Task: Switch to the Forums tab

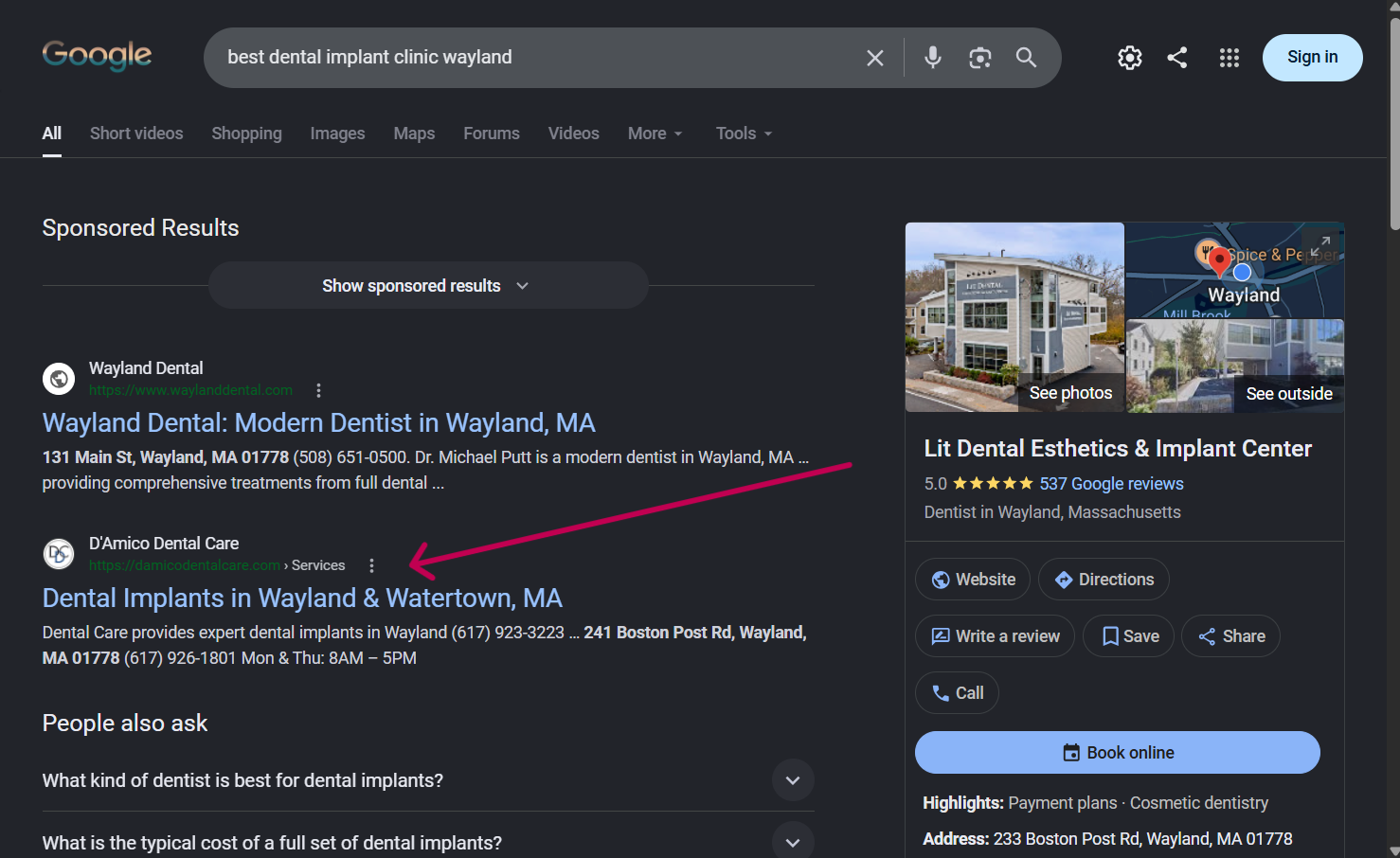Action: [492, 134]
